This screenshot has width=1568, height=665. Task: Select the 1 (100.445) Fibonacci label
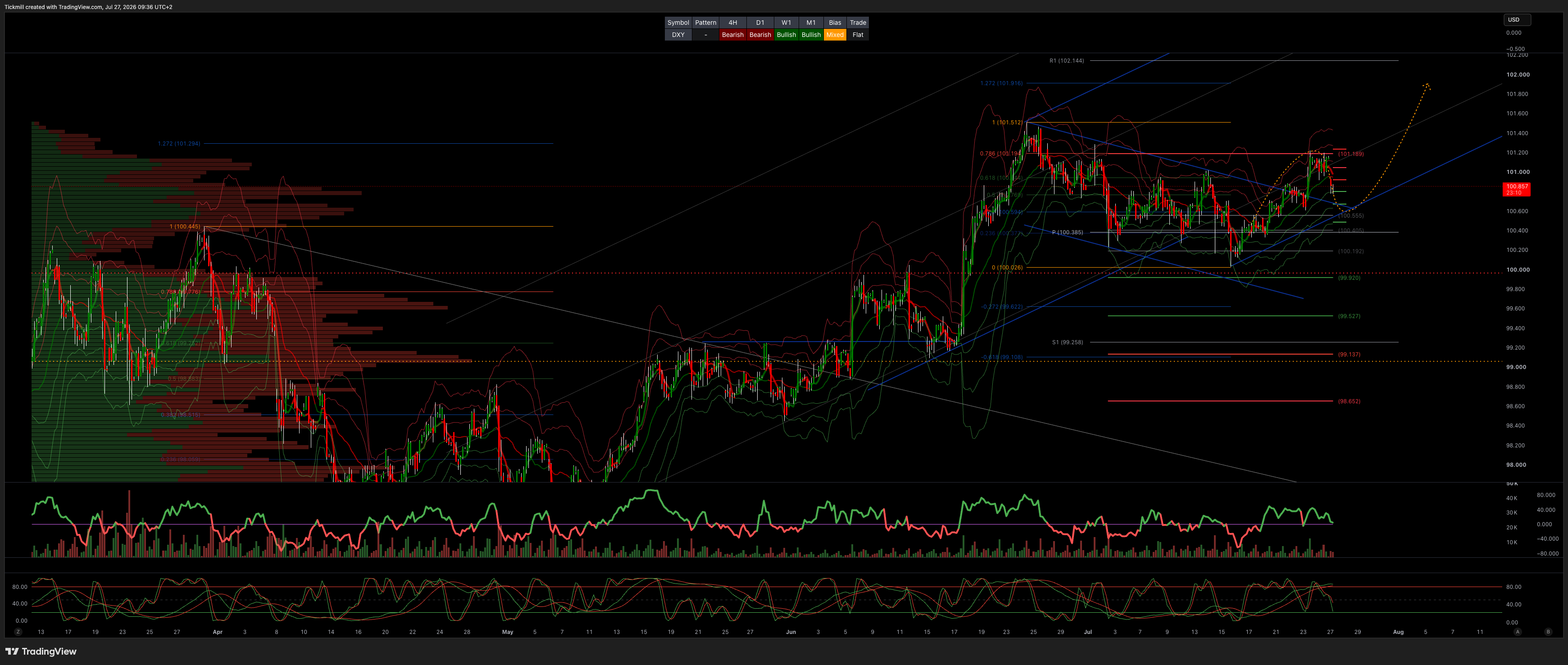pos(184,227)
